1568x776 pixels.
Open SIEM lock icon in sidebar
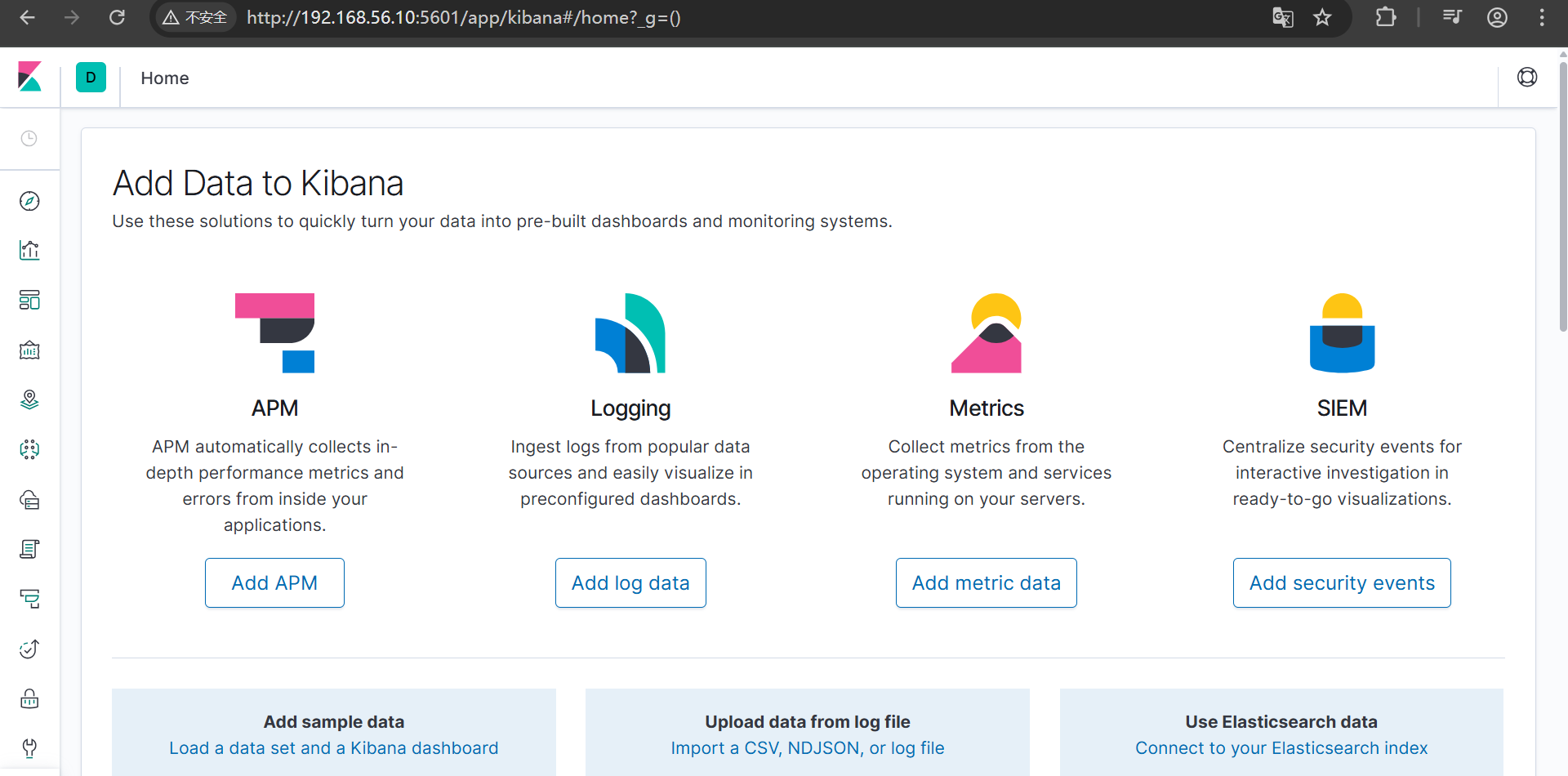pyautogui.click(x=29, y=699)
